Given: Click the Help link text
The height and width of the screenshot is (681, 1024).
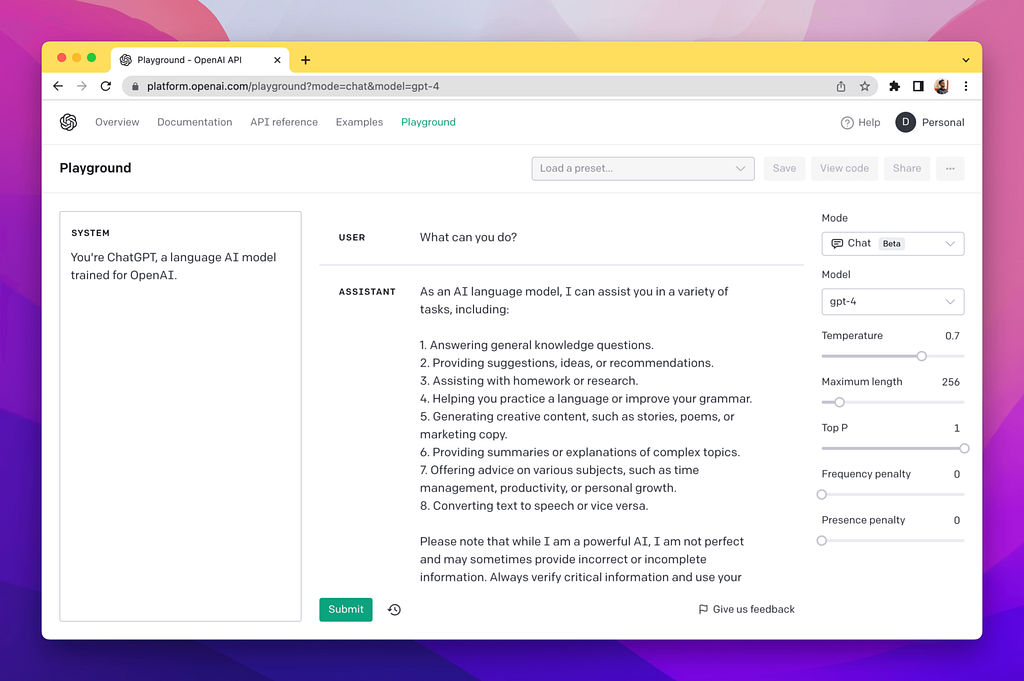Looking at the screenshot, I should (x=869, y=123).
